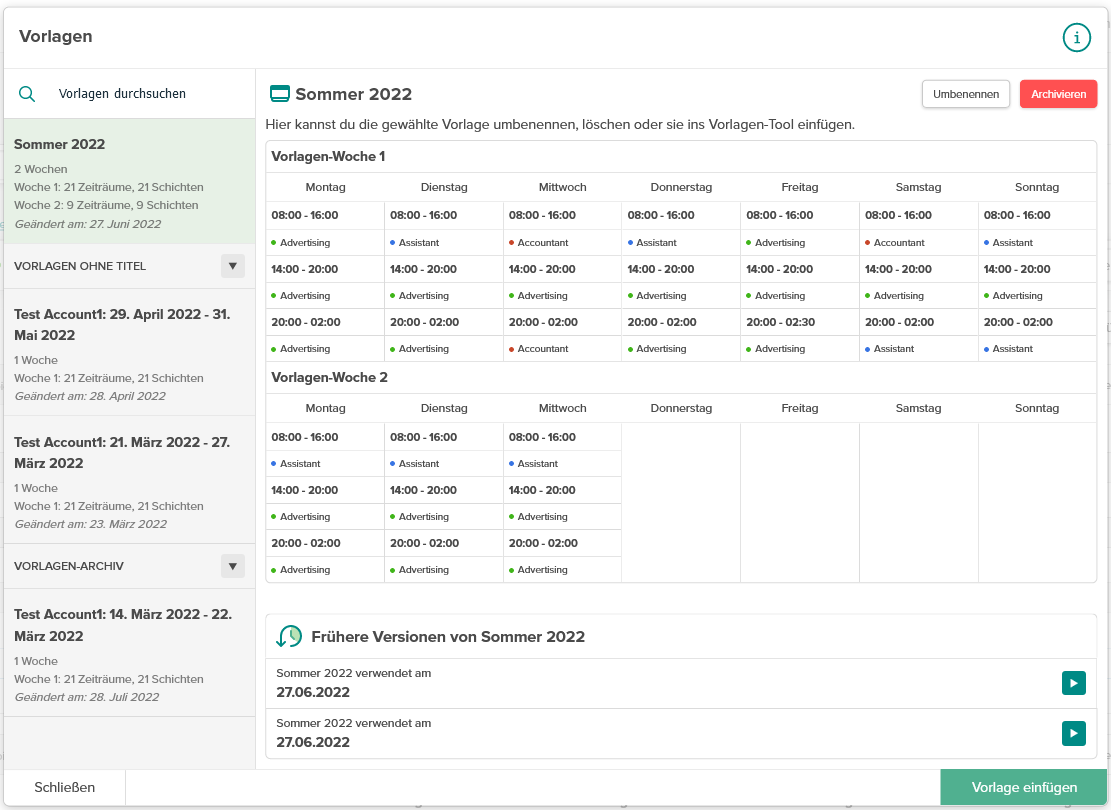The height and width of the screenshot is (810, 1111).
Task: Click the Schließen button
Action: tap(64, 787)
